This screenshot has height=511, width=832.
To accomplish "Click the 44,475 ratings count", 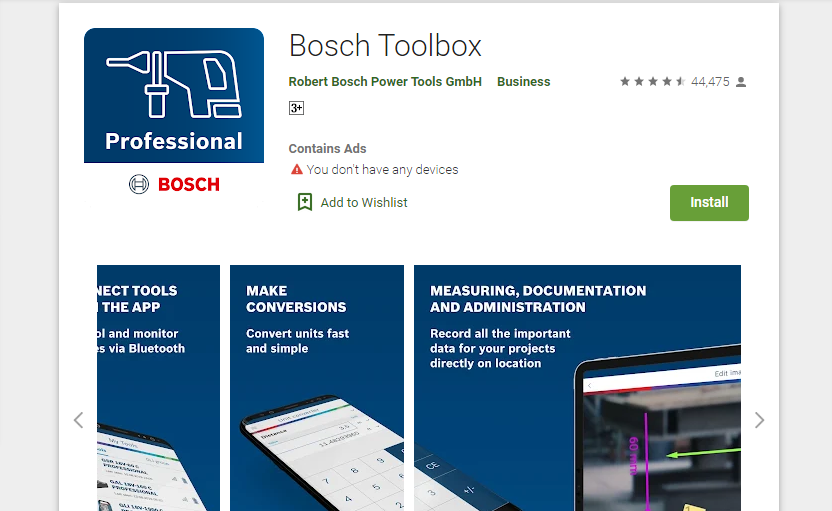I will click(710, 82).
